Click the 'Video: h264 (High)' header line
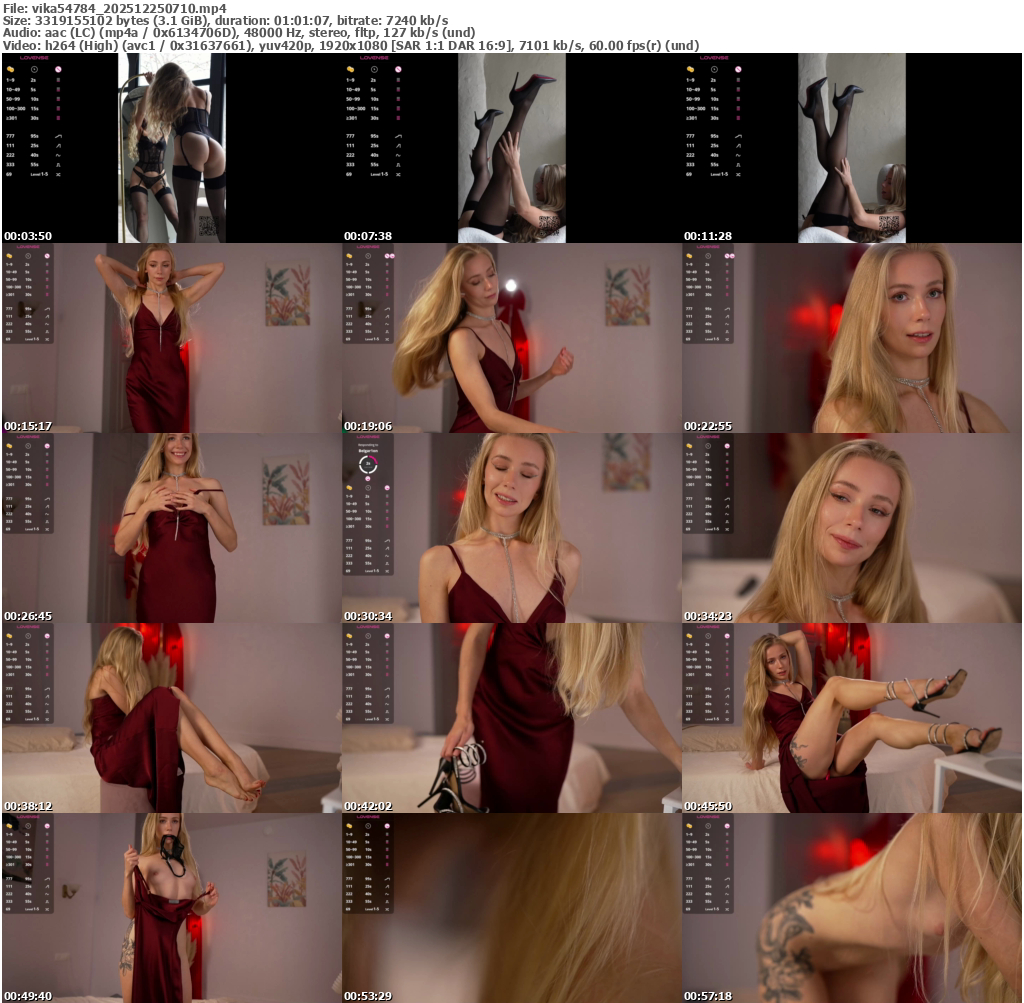This screenshot has width=1024, height=1003. tap(351, 46)
